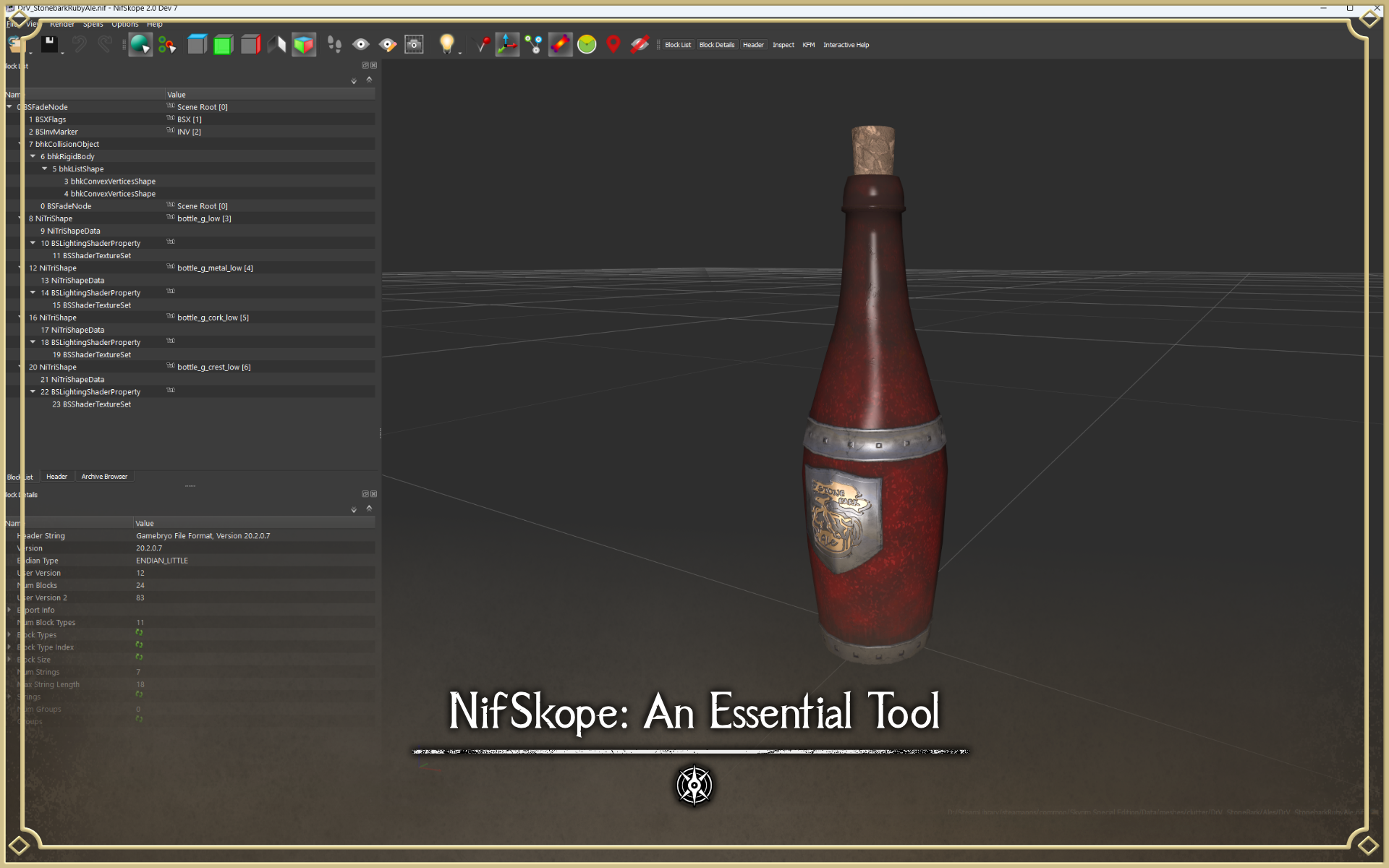Collapse 14 BSLightingShaderProperty node
The height and width of the screenshot is (868, 1389).
(x=33, y=292)
